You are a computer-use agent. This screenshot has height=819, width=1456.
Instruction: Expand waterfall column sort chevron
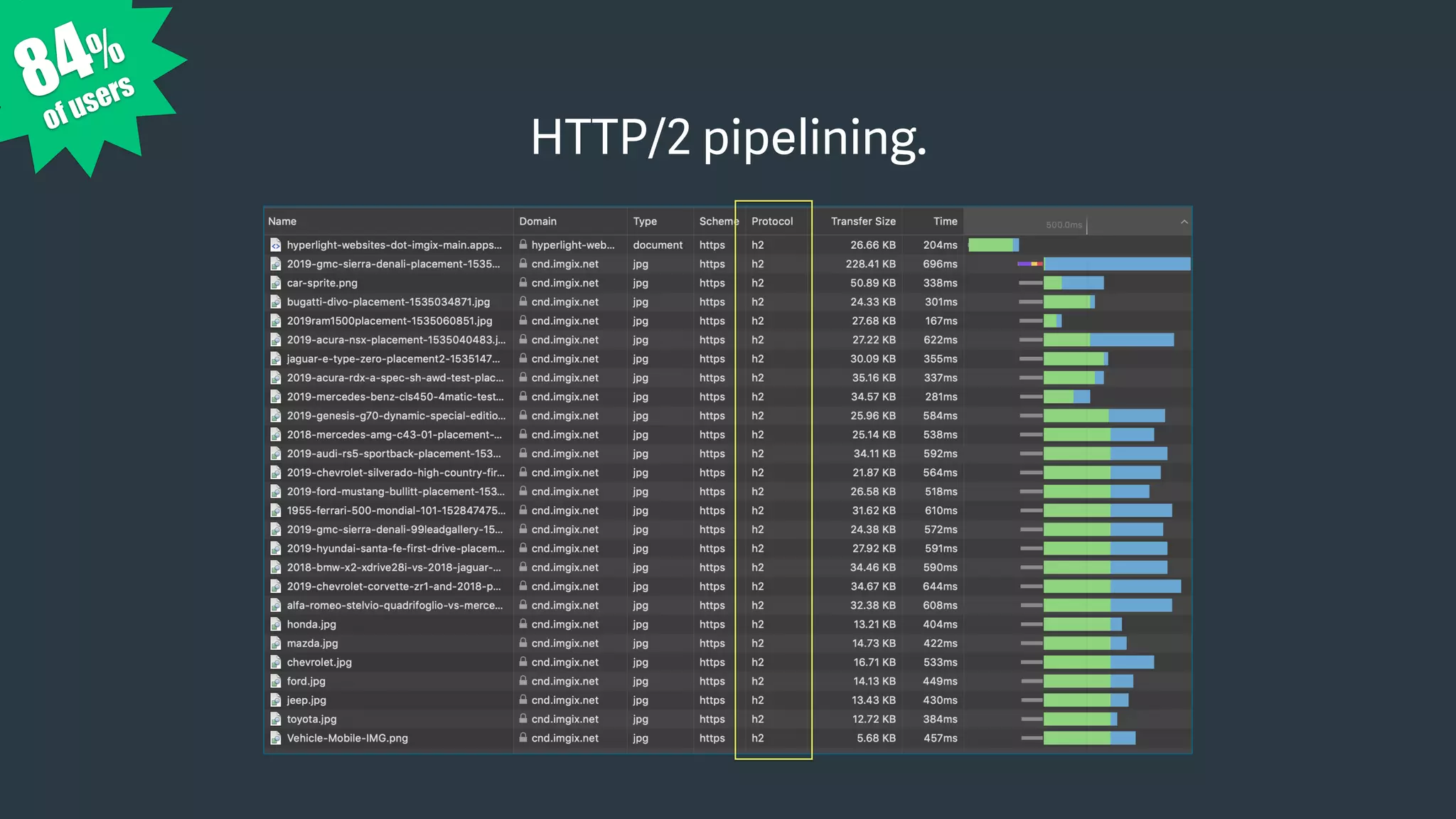(x=1184, y=222)
